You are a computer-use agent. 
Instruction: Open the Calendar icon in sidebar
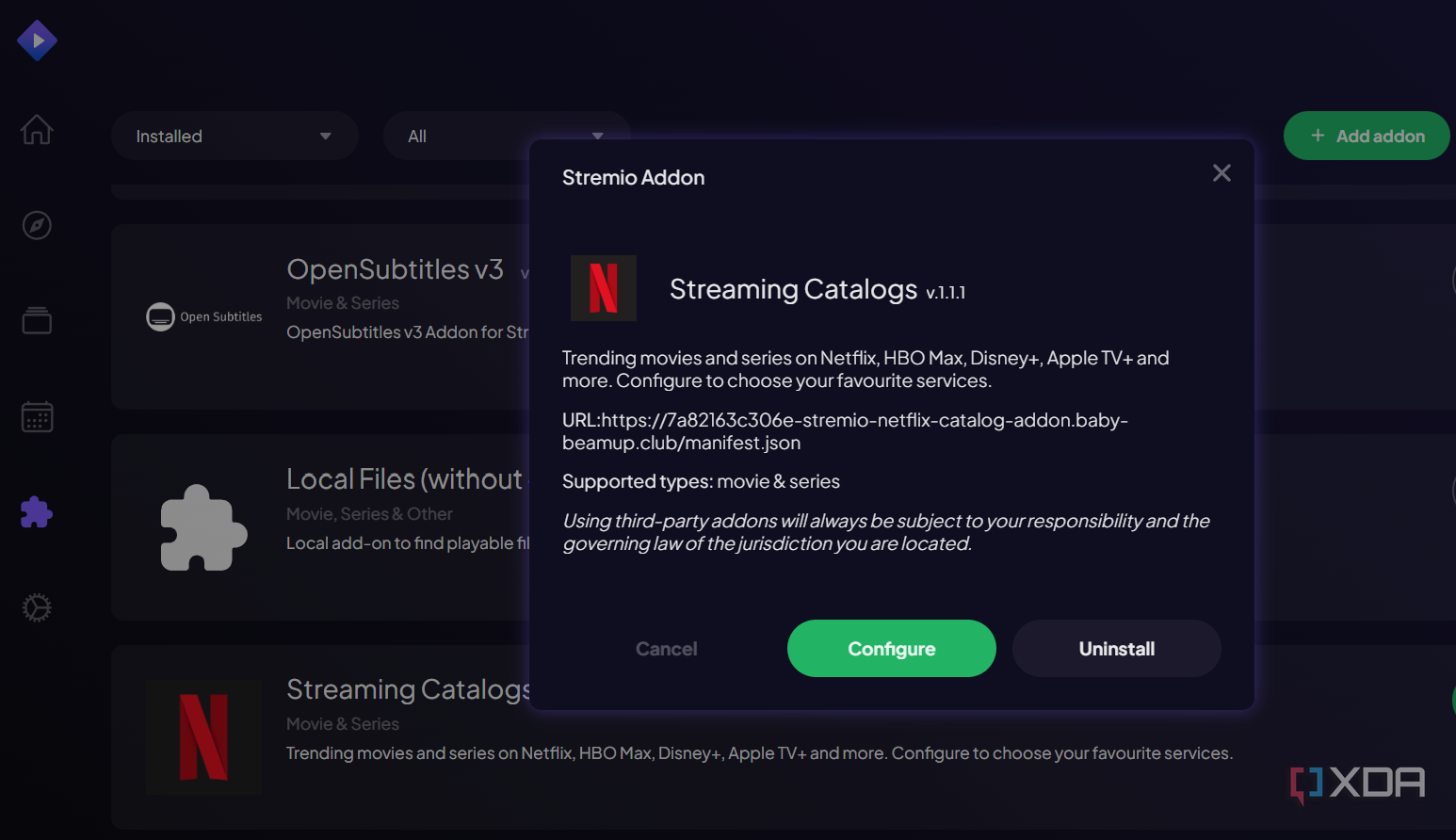37,416
